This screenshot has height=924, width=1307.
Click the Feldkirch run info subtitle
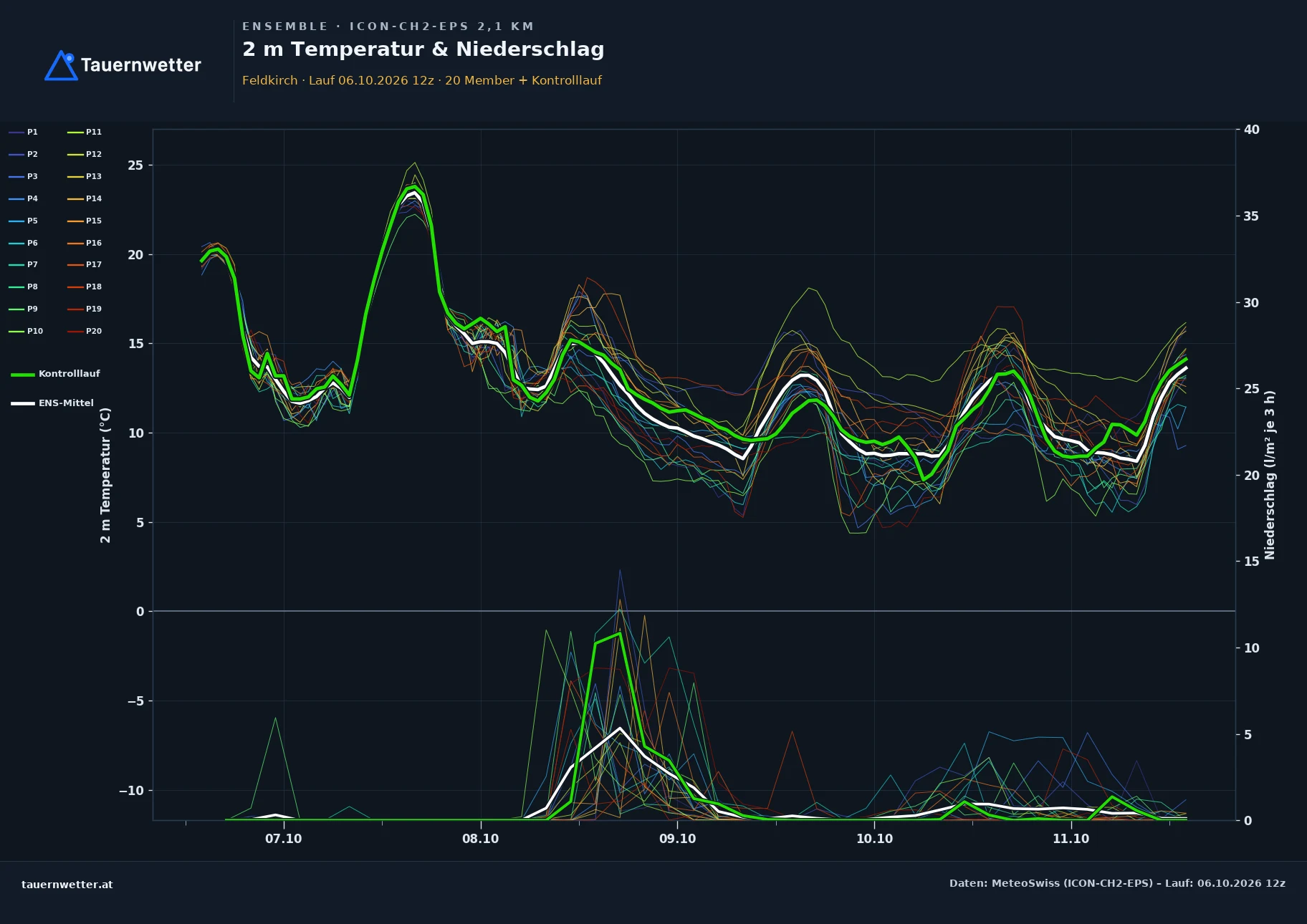422,80
